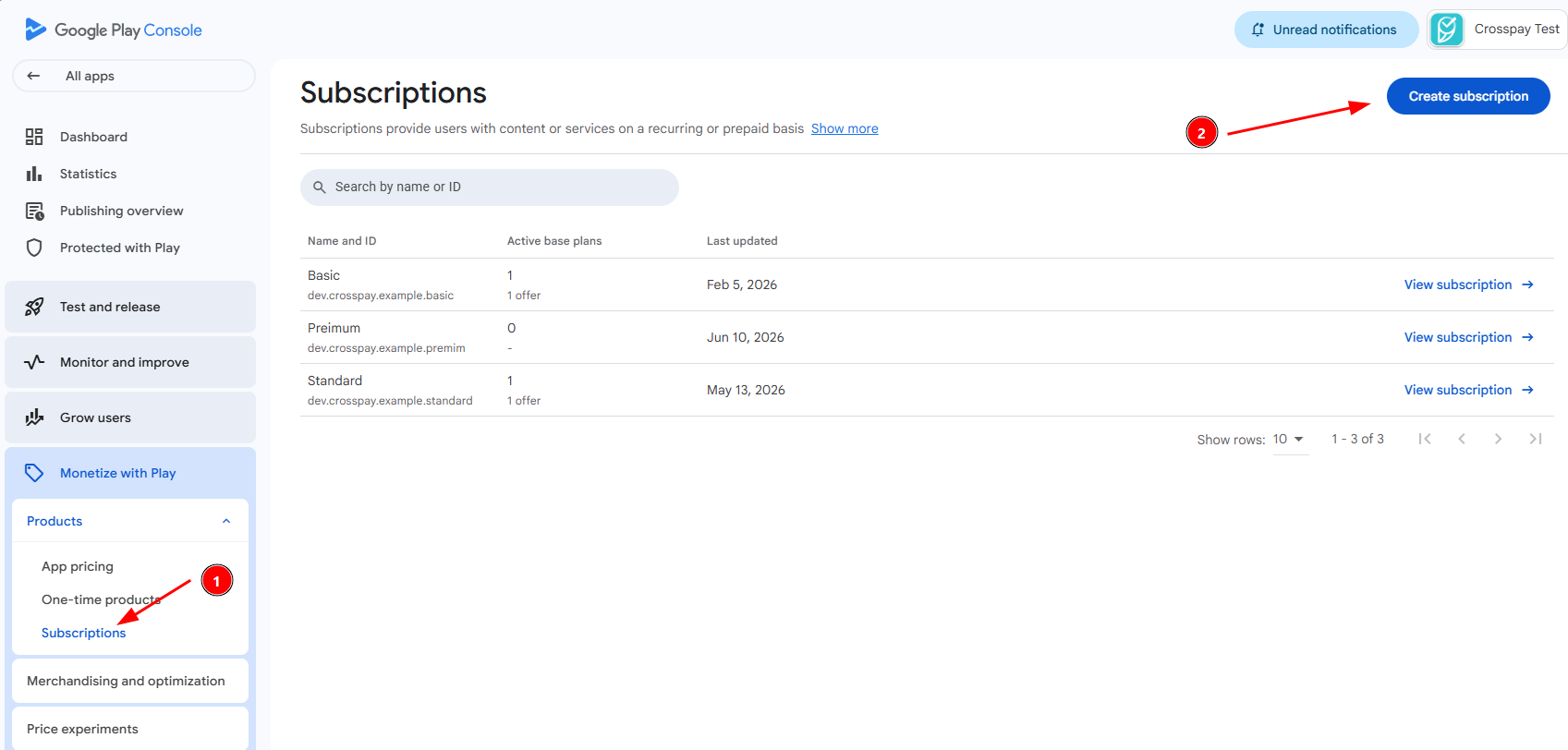Click the May 13, 2026 date
1568x750 pixels.
[746, 390]
